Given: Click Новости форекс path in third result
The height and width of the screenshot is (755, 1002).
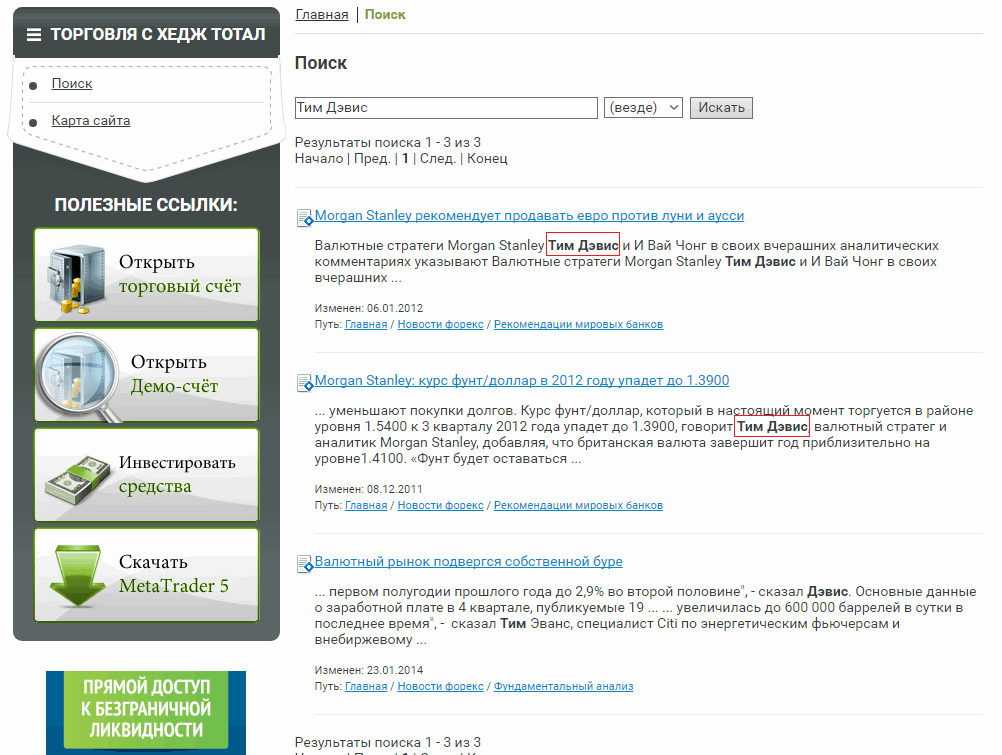Looking at the screenshot, I should 440,686.
